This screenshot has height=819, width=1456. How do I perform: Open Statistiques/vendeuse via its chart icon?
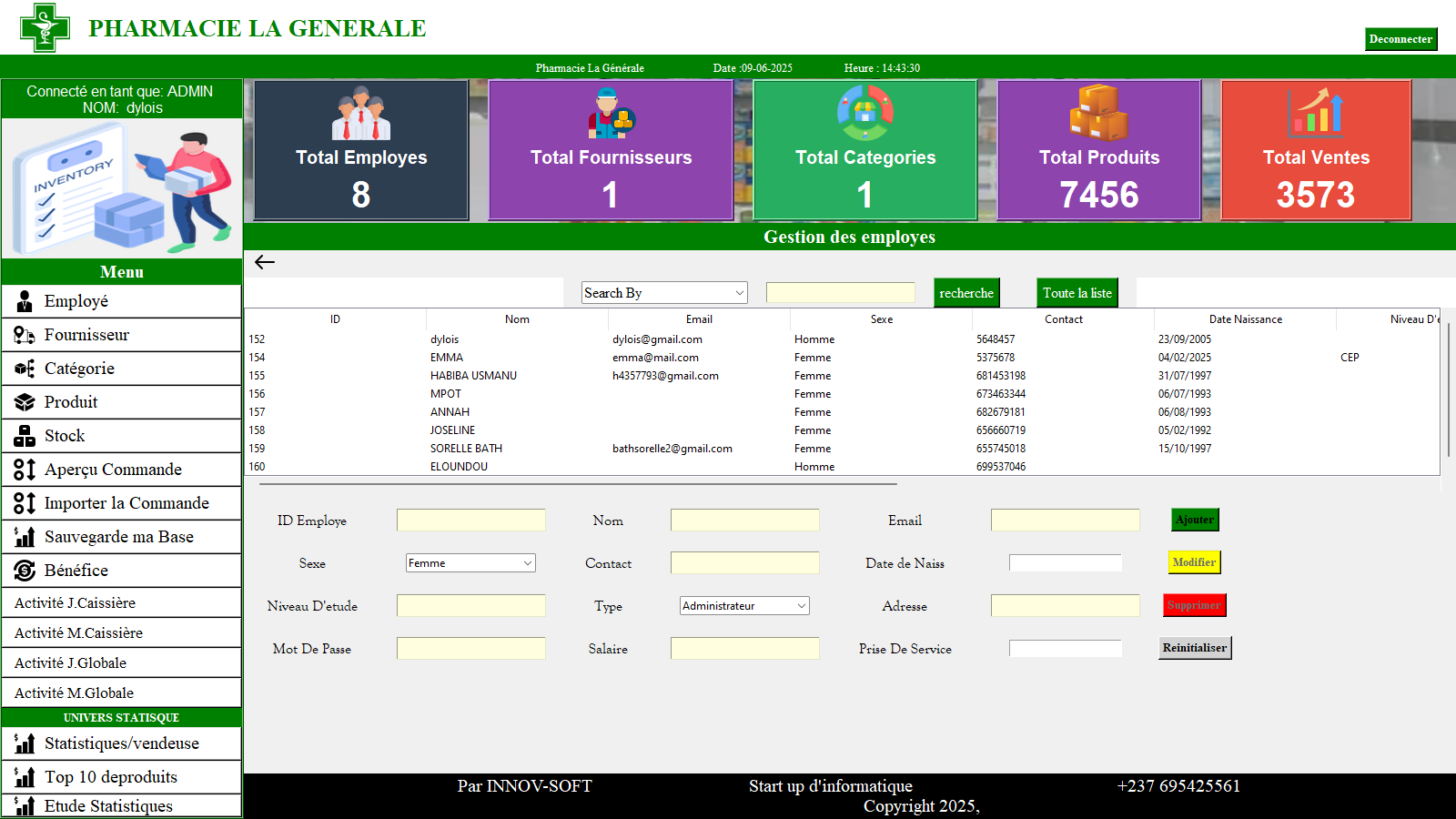23,743
